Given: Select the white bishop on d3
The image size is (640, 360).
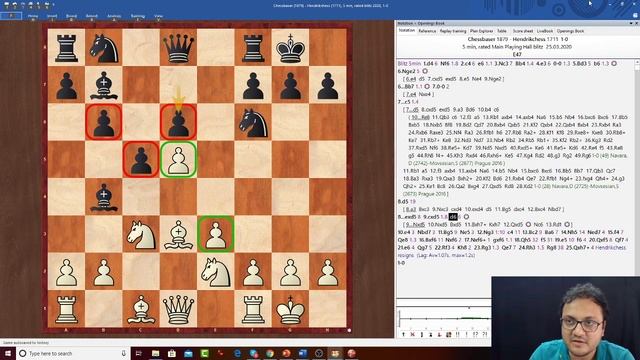Looking at the screenshot, I should [178, 234].
